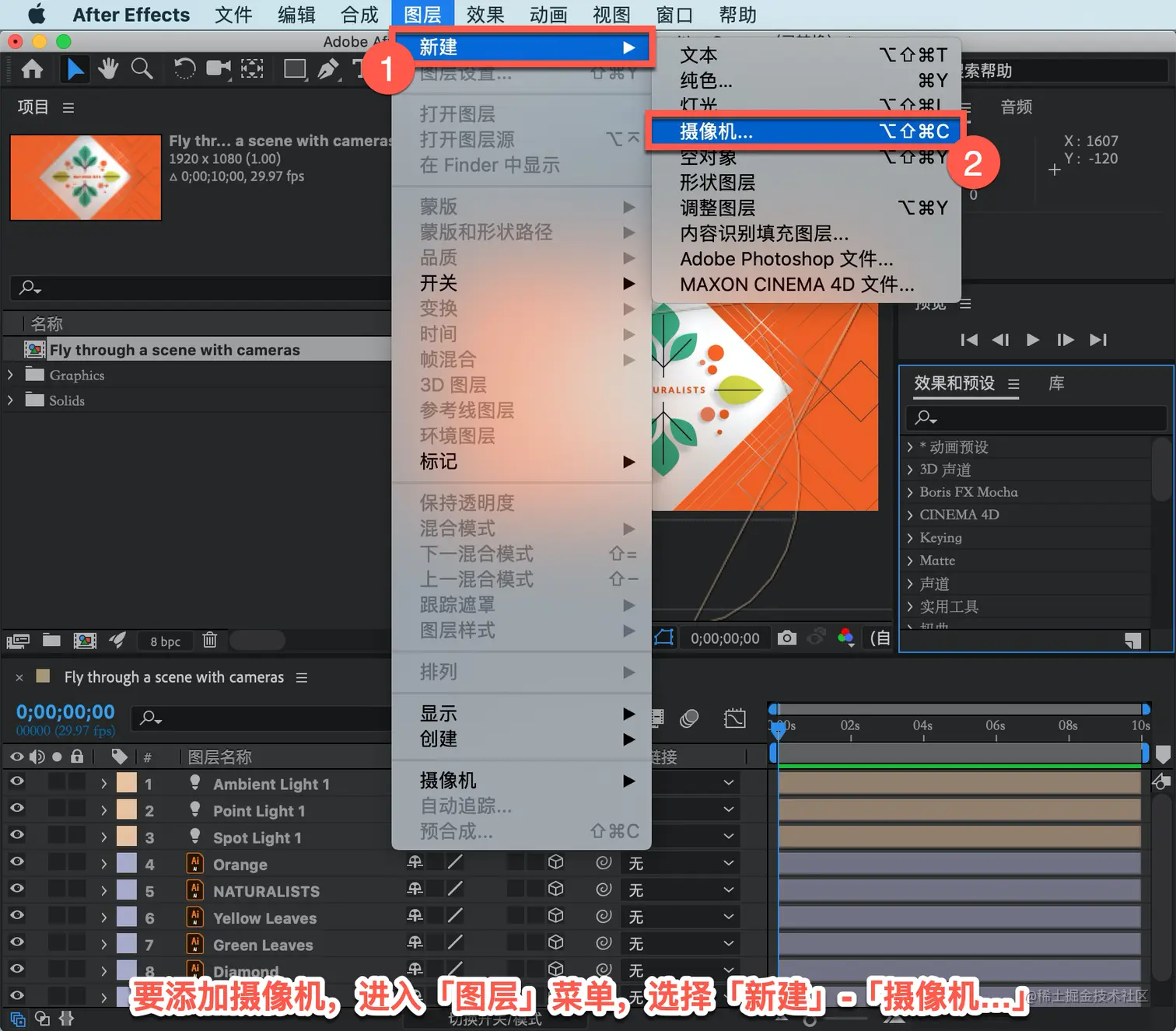Open parent dropdown for Orange layer
1176x1031 pixels.
(681, 863)
